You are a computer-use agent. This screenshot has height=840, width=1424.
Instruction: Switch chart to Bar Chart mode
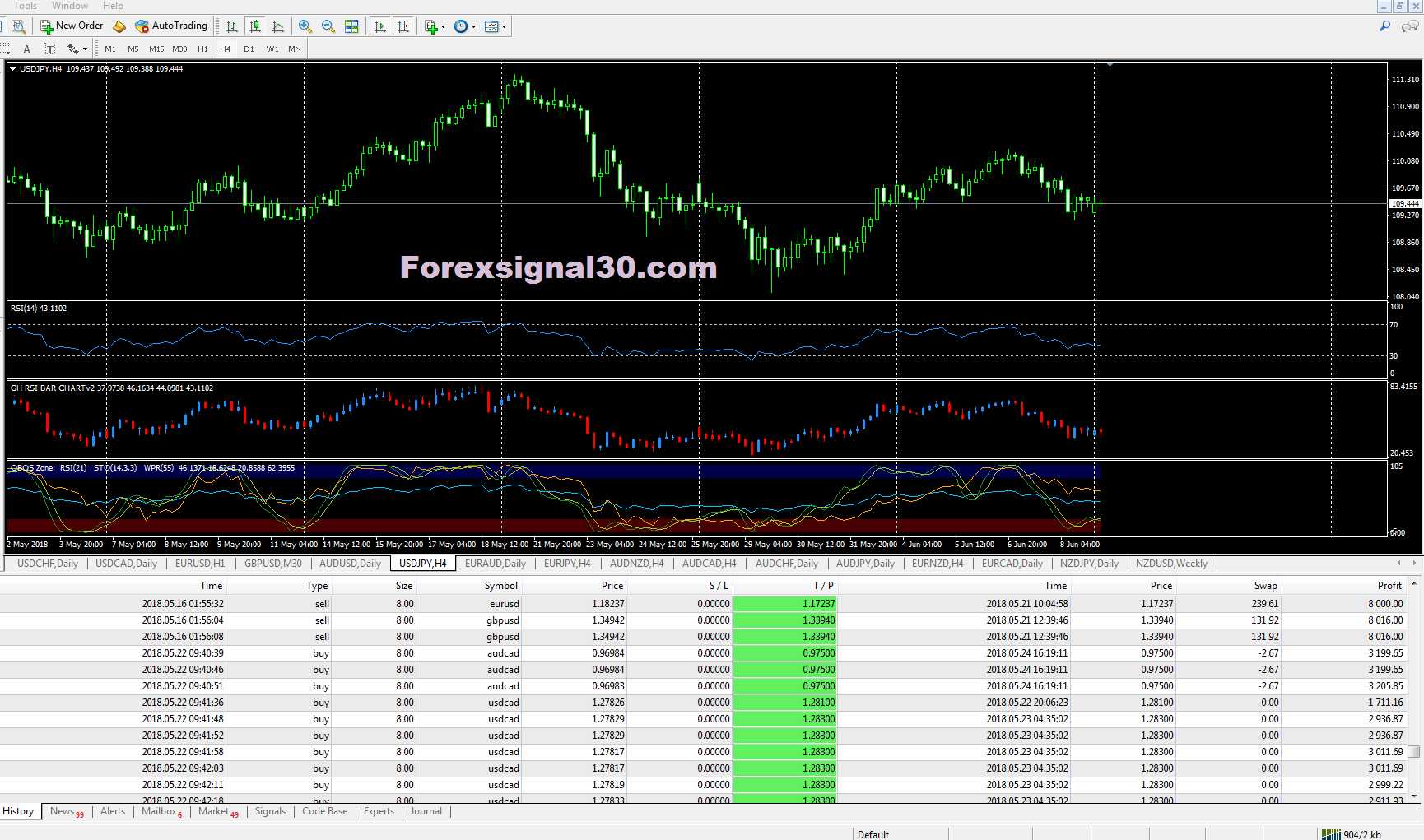click(x=232, y=26)
